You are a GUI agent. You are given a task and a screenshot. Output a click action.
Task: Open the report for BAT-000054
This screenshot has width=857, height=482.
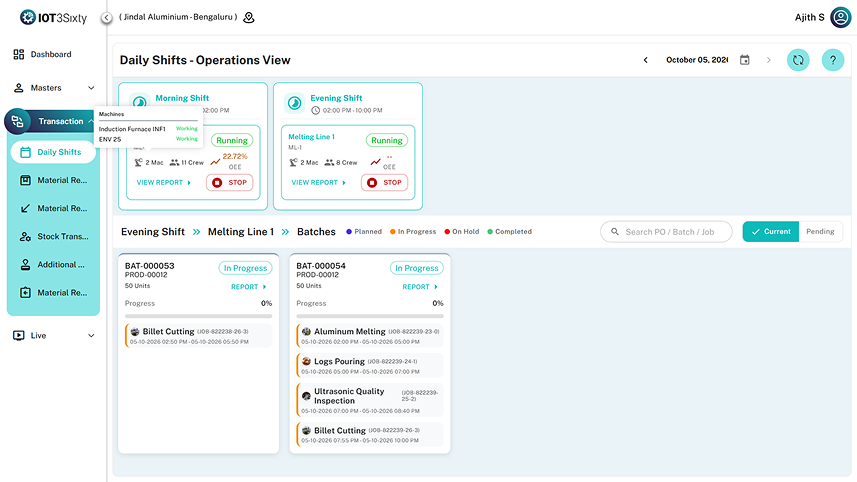(420, 287)
